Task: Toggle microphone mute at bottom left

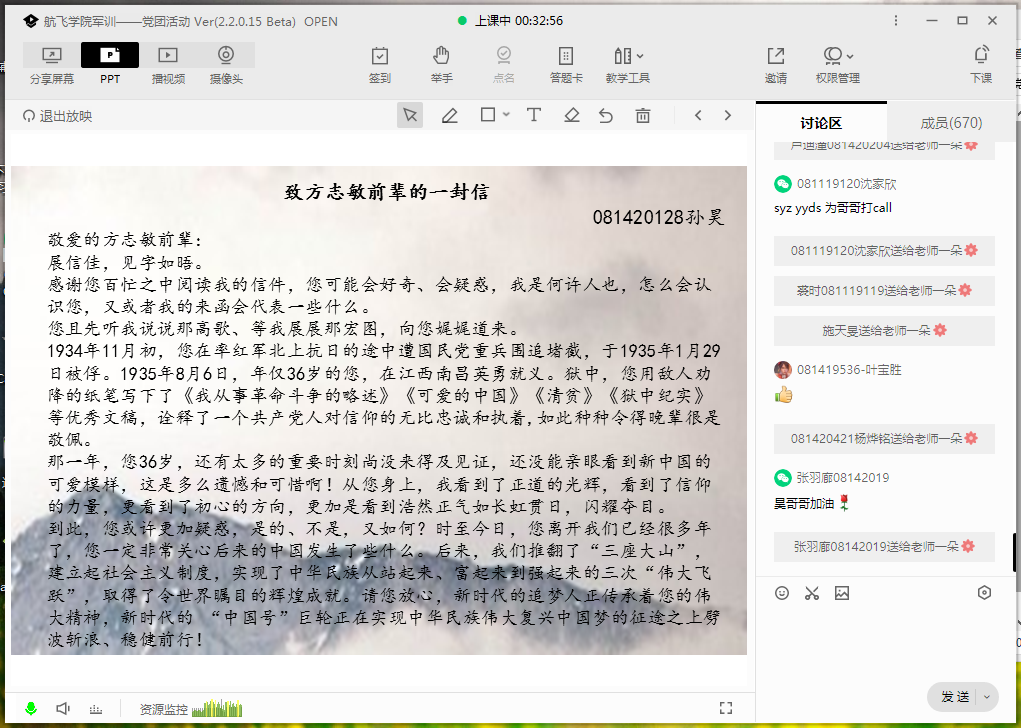Action: 31,709
